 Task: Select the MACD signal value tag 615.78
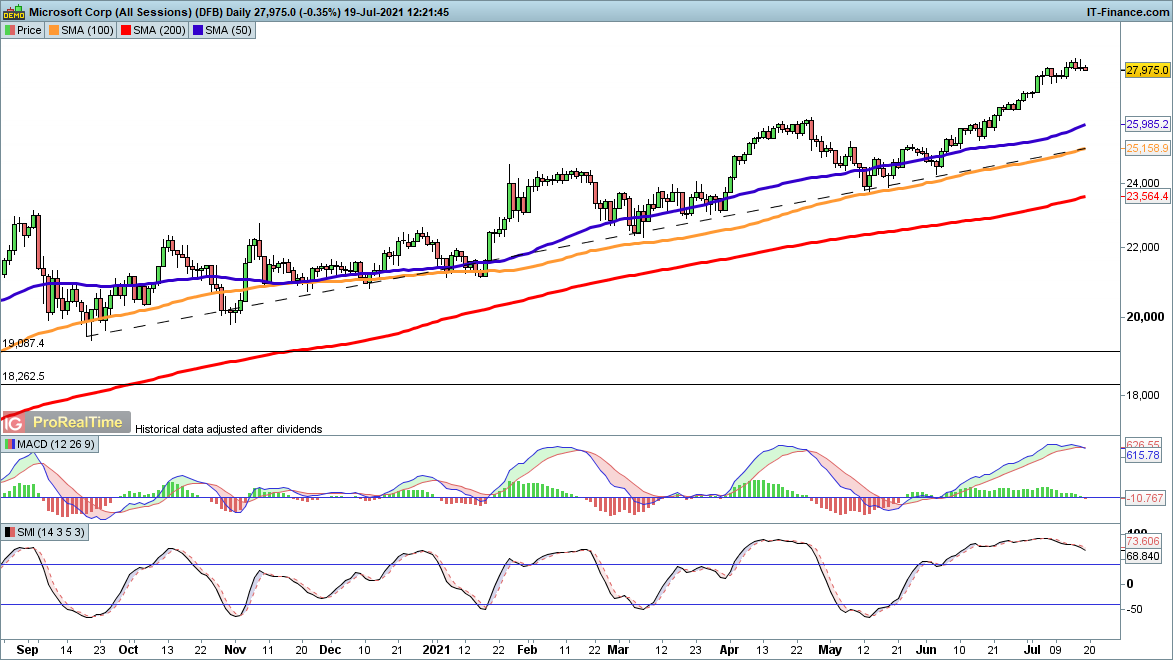coord(1143,455)
